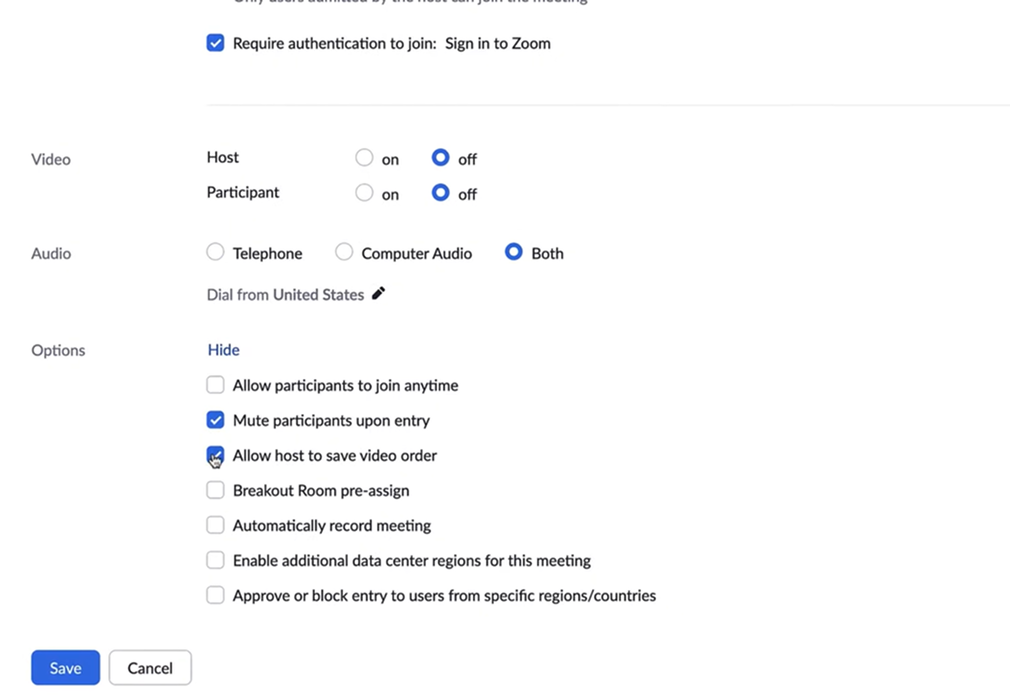The height and width of the screenshot is (699, 1010).
Task: Choose Telephone audio option
Action: click(x=215, y=253)
